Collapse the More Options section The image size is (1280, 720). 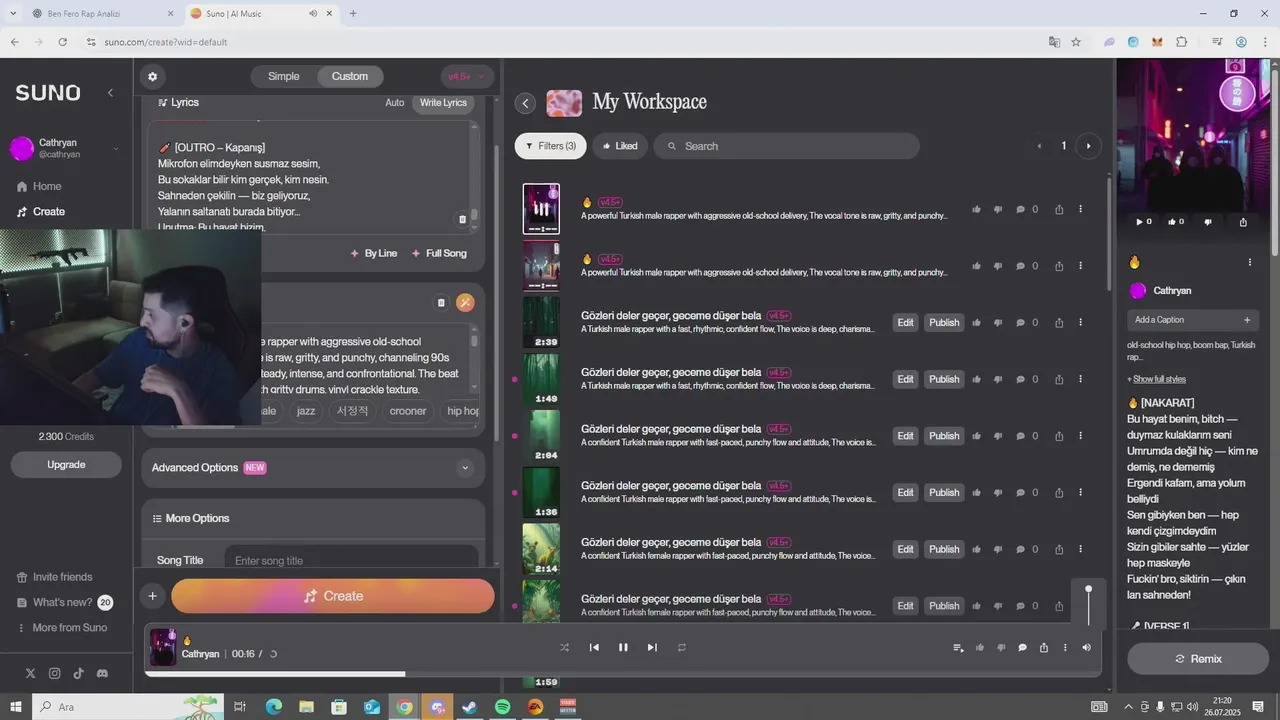pyautogui.click(x=190, y=518)
